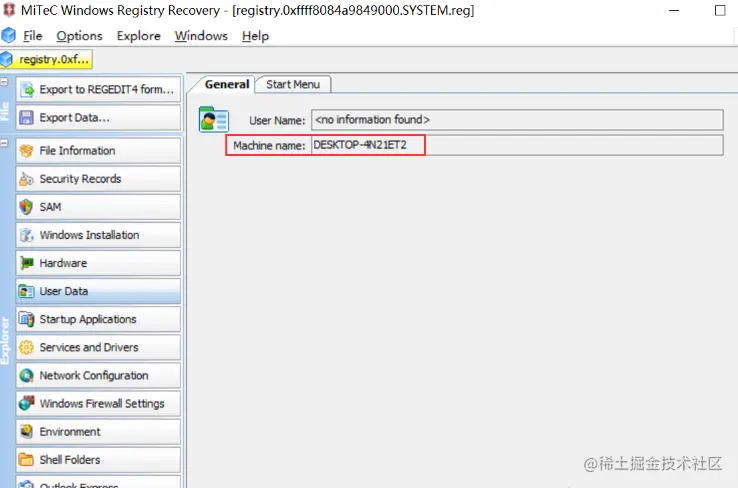This screenshot has height=488, width=738.
Task: Click Export to REGEDIT4 format button
Action: [98, 89]
